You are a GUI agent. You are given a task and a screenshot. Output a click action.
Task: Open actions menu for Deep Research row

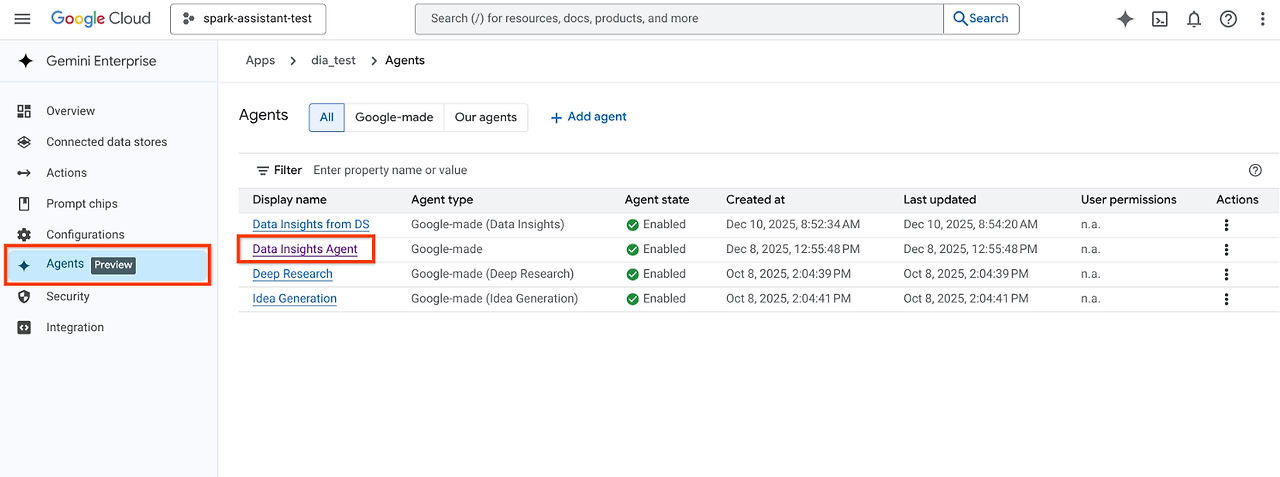click(1226, 274)
